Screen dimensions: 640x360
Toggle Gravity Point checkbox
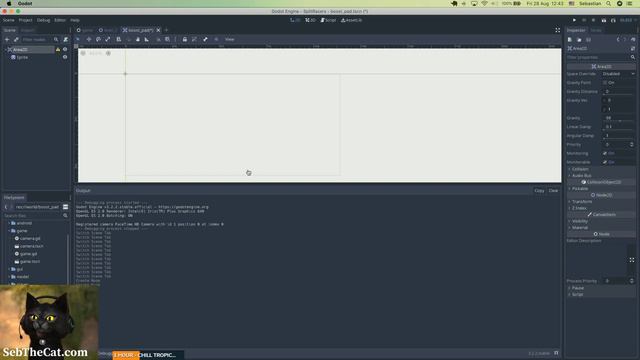coord(605,82)
